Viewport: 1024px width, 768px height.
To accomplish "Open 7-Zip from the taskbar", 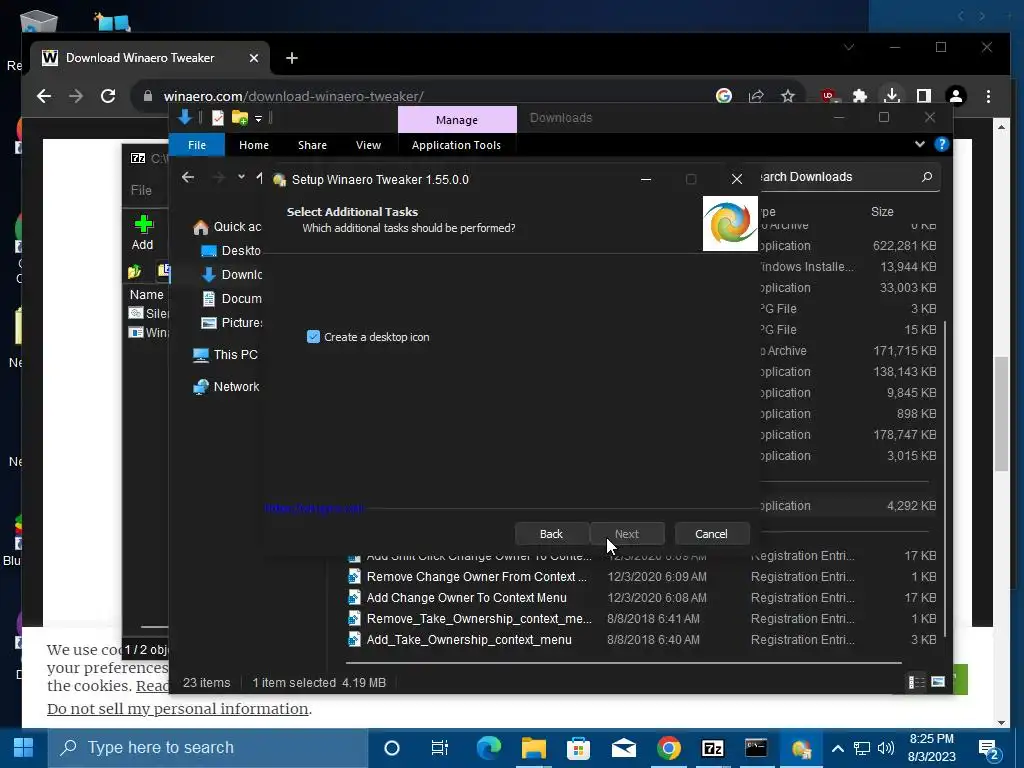I will (x=712, y=748).
